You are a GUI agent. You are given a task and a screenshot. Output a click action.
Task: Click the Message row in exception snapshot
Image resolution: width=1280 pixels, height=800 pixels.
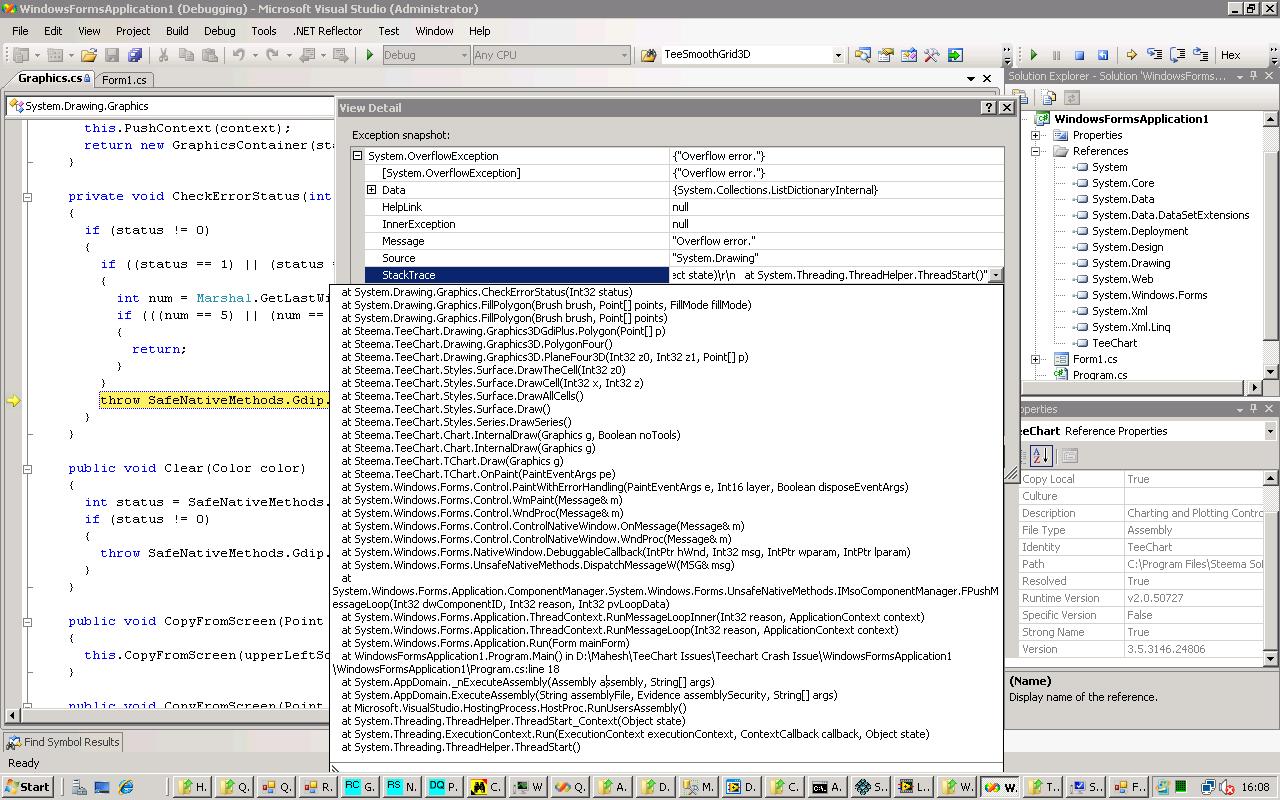679,241
